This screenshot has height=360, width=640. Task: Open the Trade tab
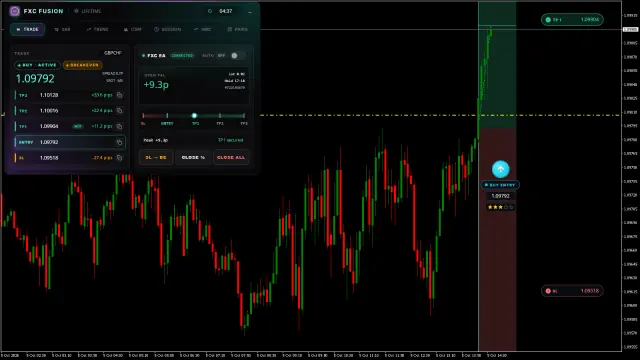[x=27, y=29]
